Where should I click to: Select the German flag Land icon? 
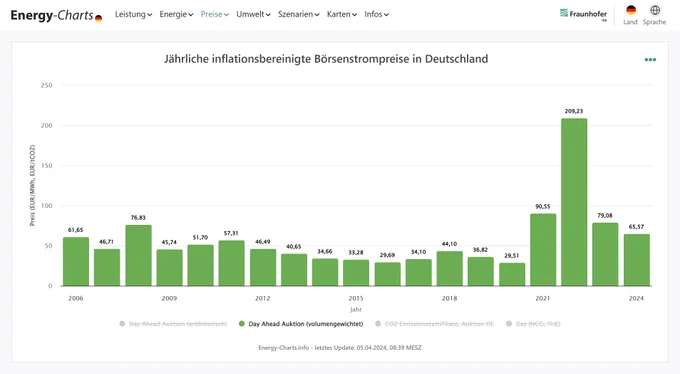(631, 10)
